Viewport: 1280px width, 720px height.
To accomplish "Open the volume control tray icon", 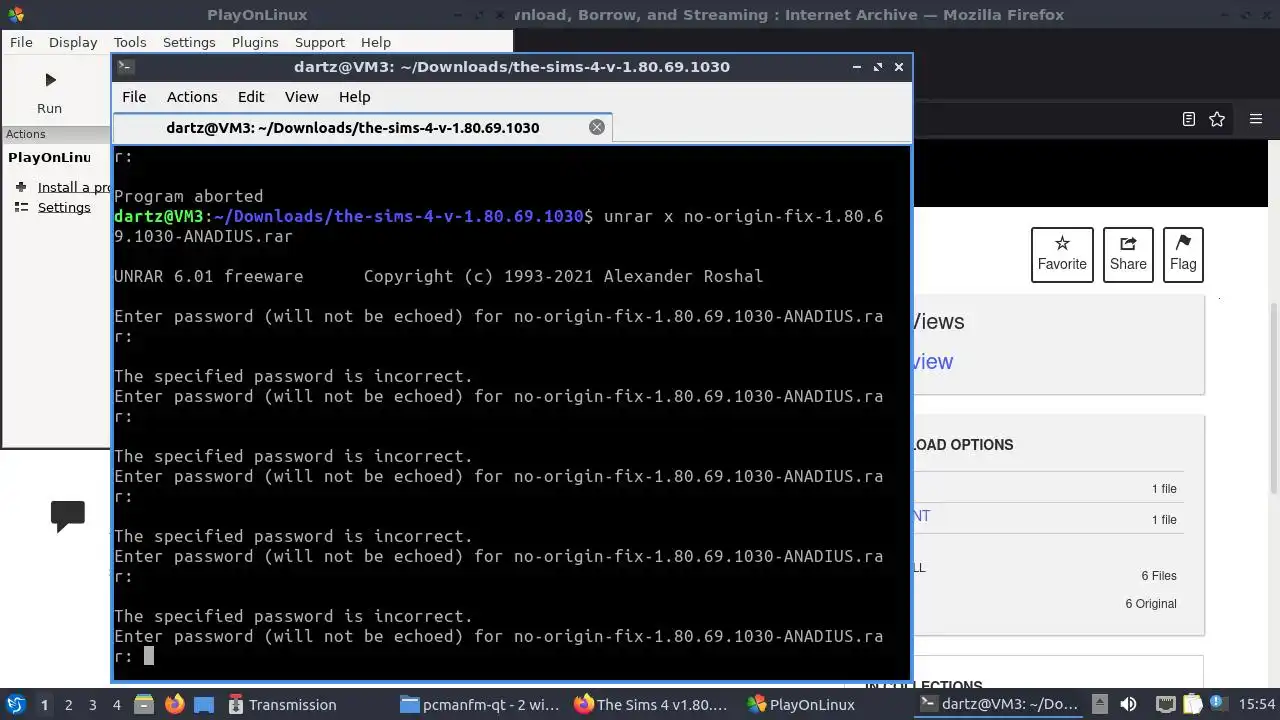I will coord(1128,705).
